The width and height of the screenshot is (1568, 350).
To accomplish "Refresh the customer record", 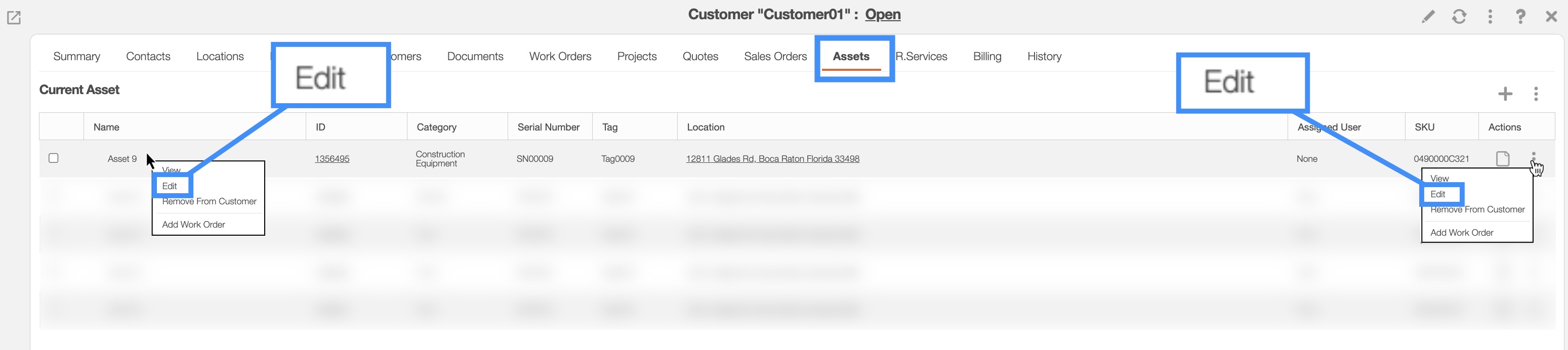I will 1459,16.
